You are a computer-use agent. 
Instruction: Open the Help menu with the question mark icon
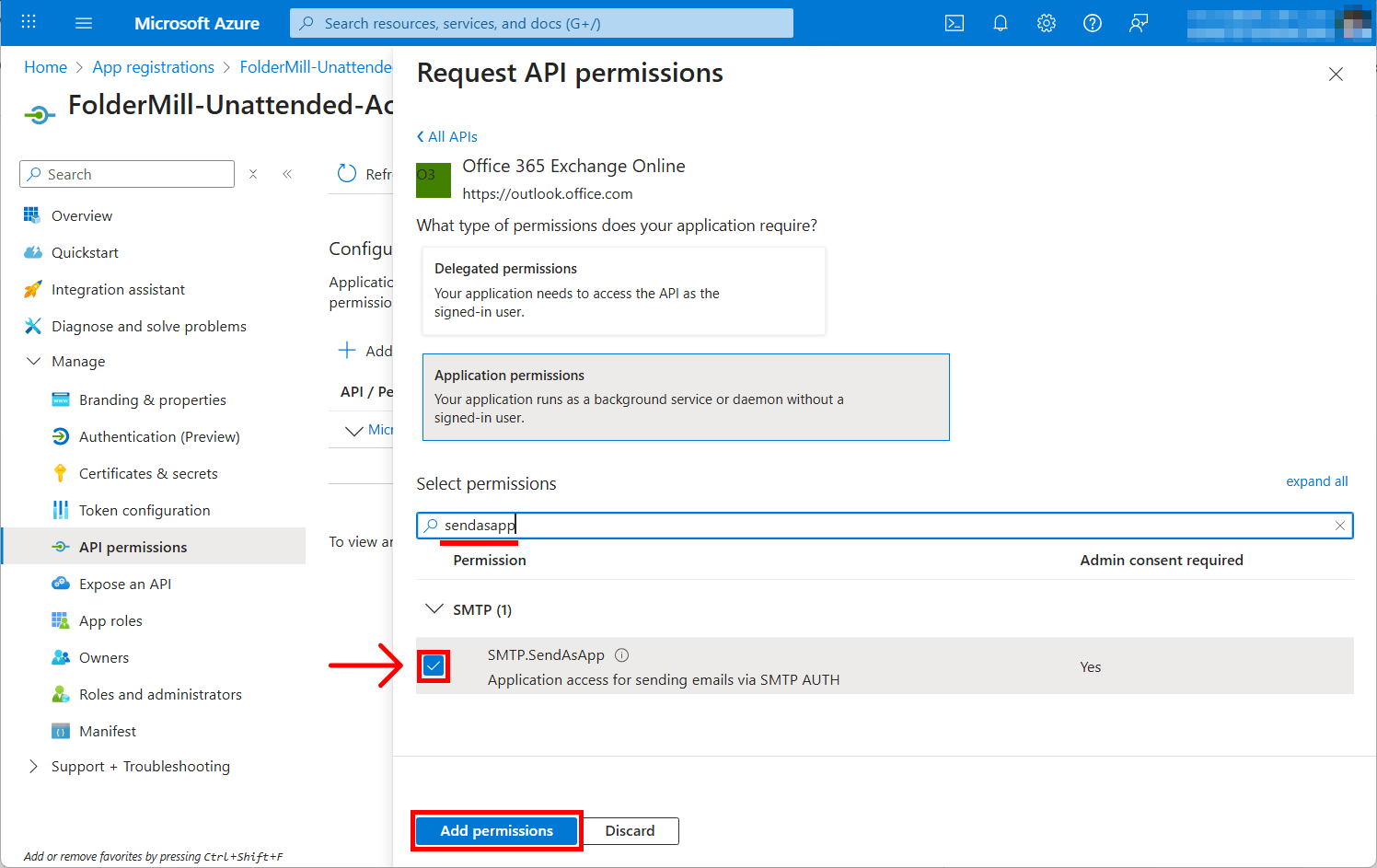(1093, 23)
